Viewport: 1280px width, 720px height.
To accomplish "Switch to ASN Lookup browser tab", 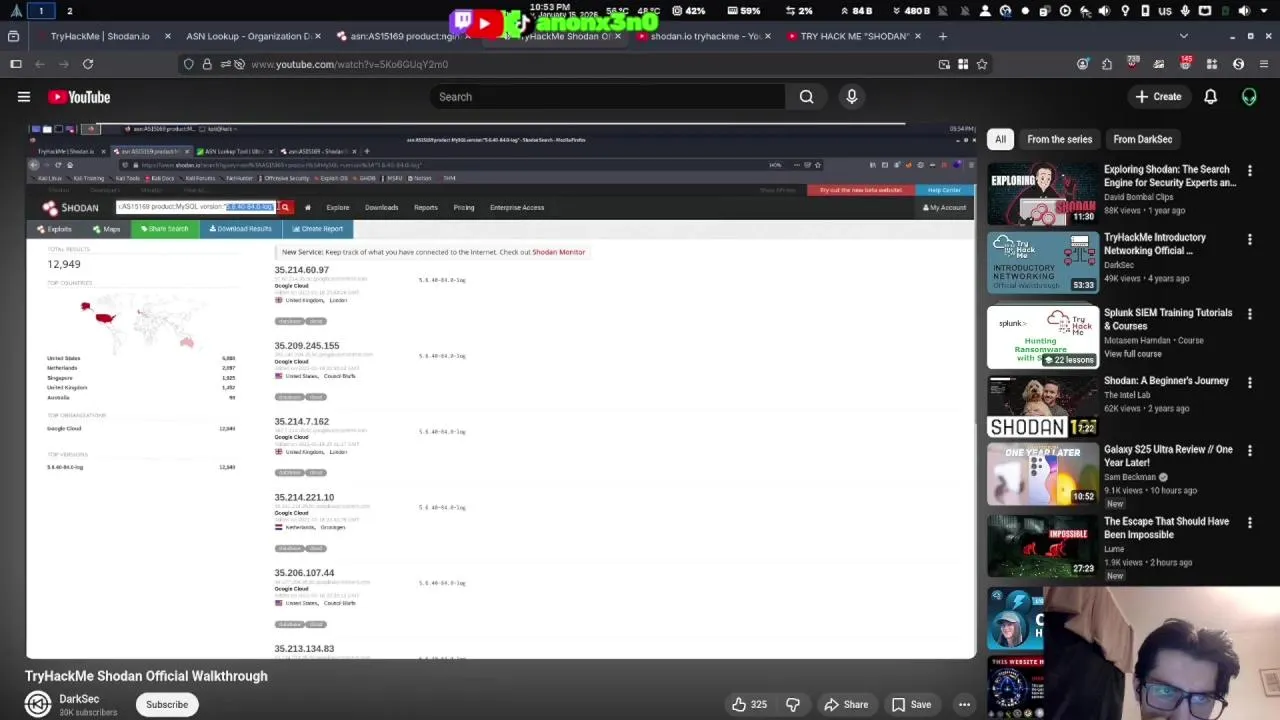I will (x=248, y=36).
